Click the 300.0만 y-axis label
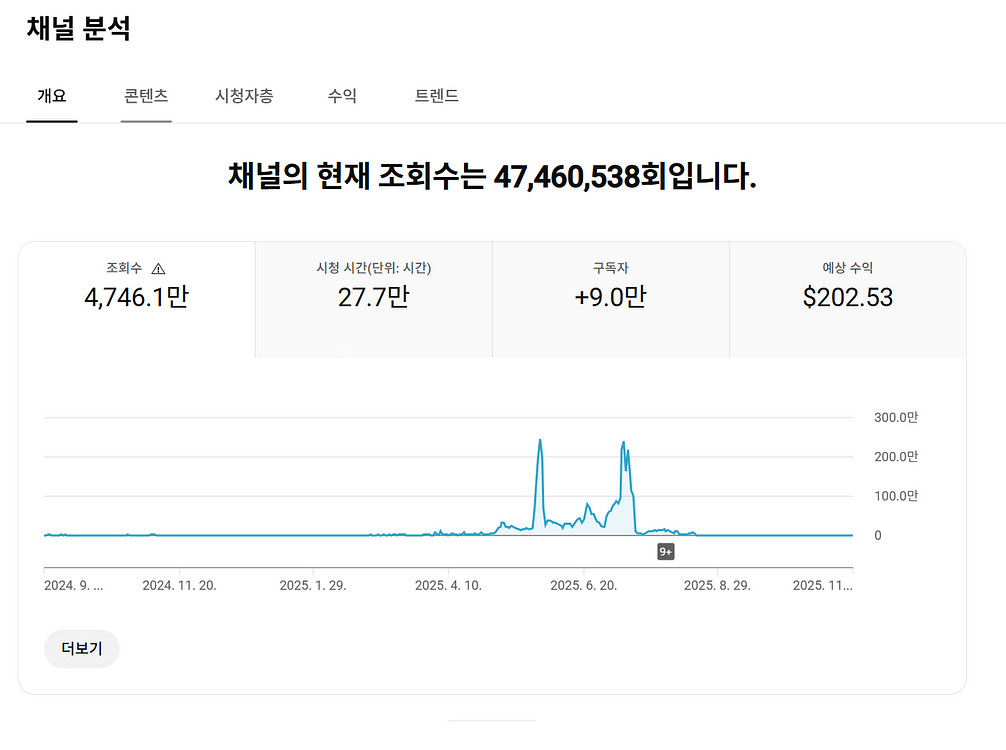 tap(896, 417)
